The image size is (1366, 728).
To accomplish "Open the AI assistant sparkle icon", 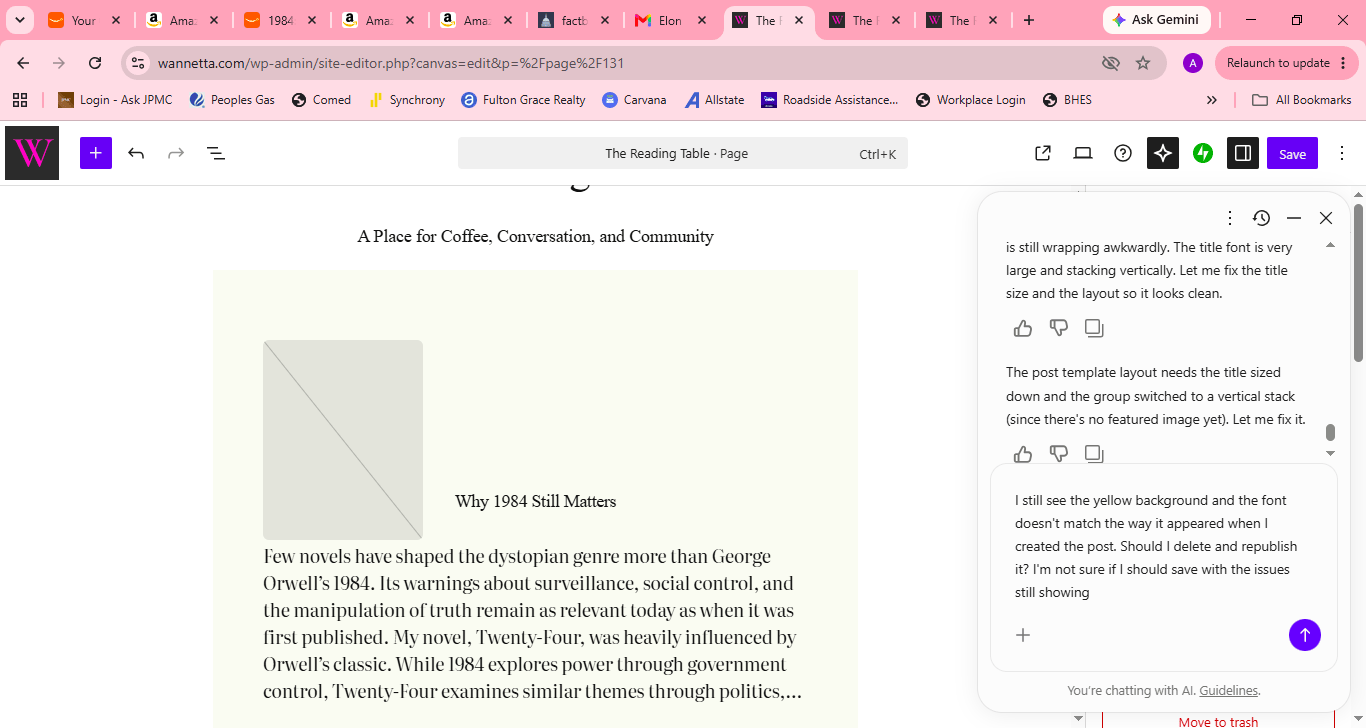I will coord(1163,153).
